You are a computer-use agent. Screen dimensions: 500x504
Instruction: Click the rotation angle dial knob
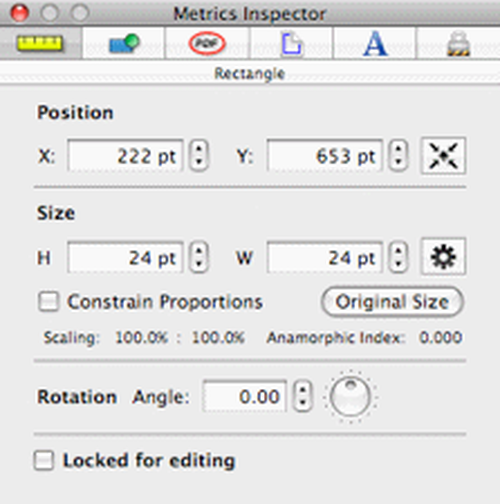(x=350, y=396)
